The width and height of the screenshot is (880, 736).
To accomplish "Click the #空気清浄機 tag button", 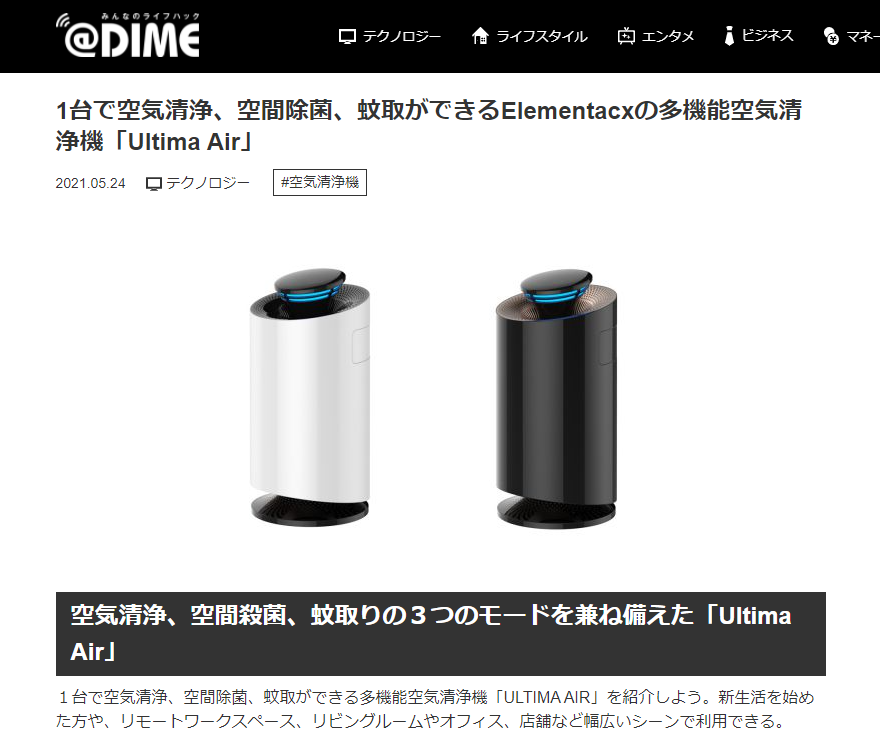I will tap(320, 182).
